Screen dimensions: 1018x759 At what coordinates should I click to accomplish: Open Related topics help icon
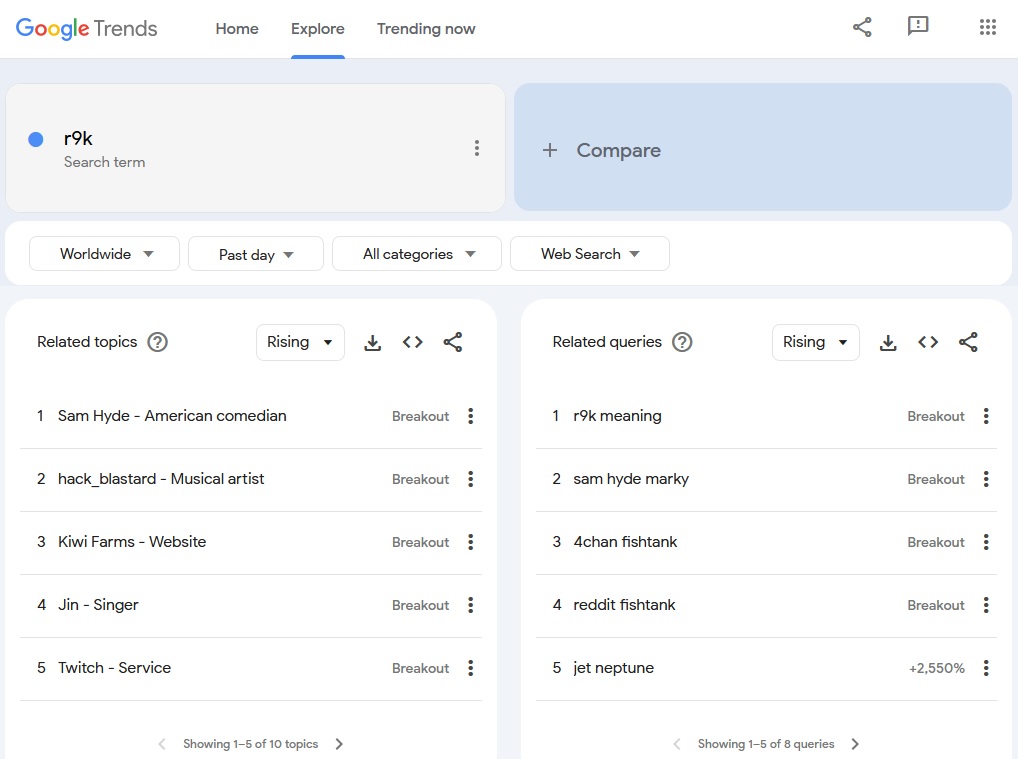(157, 342)
